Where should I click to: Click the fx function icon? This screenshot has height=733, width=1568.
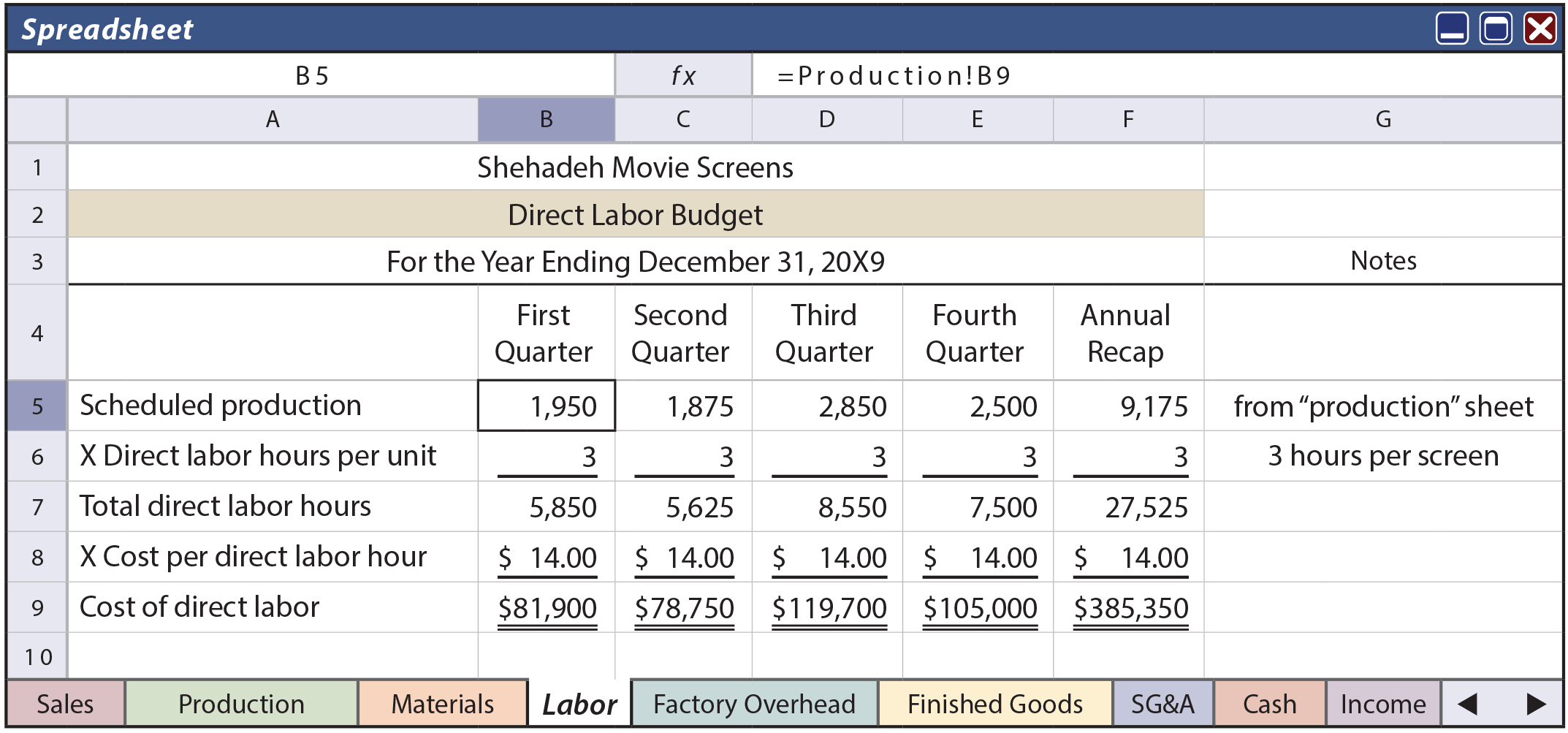pyautogui.click(x=683, y=74)
